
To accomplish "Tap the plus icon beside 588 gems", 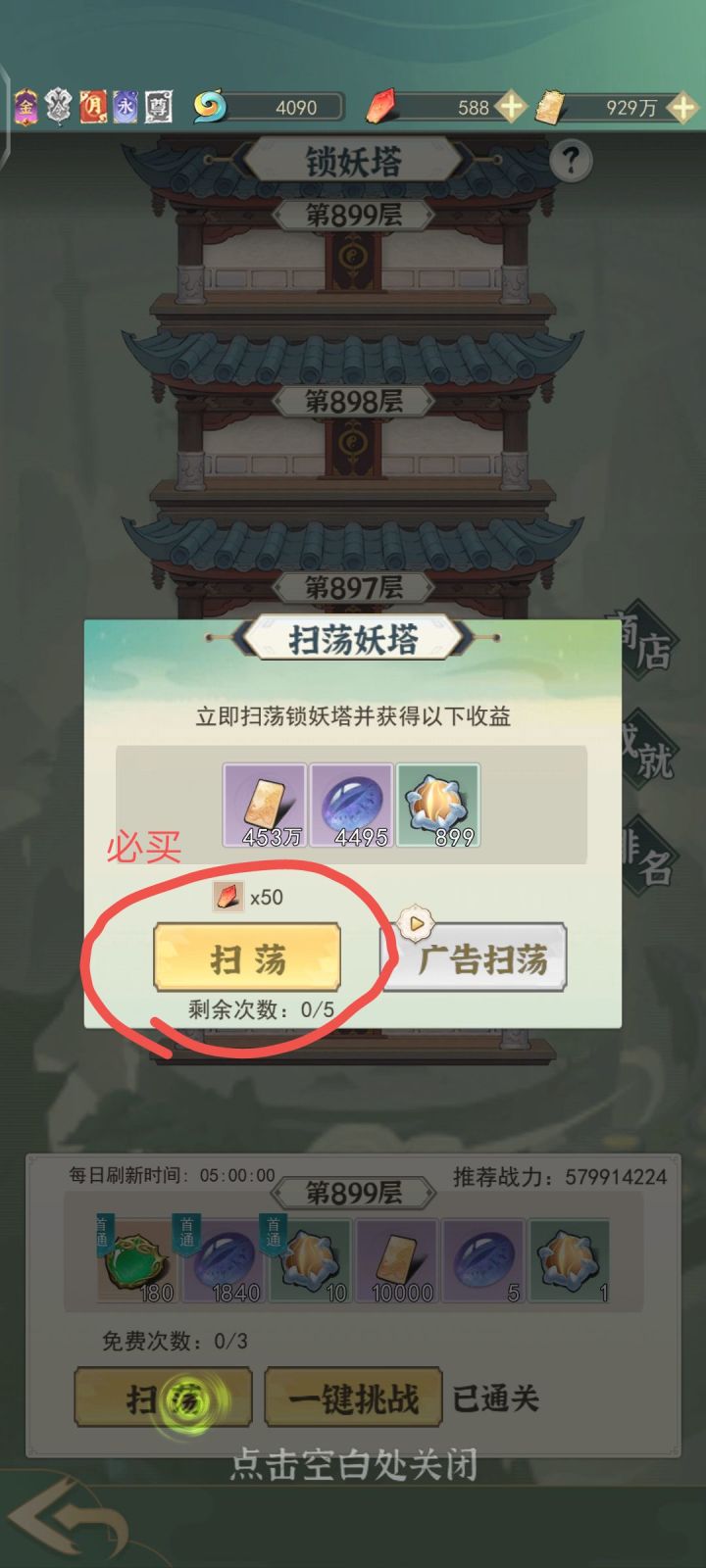I will pyautogui.click(x=510, y=107).
